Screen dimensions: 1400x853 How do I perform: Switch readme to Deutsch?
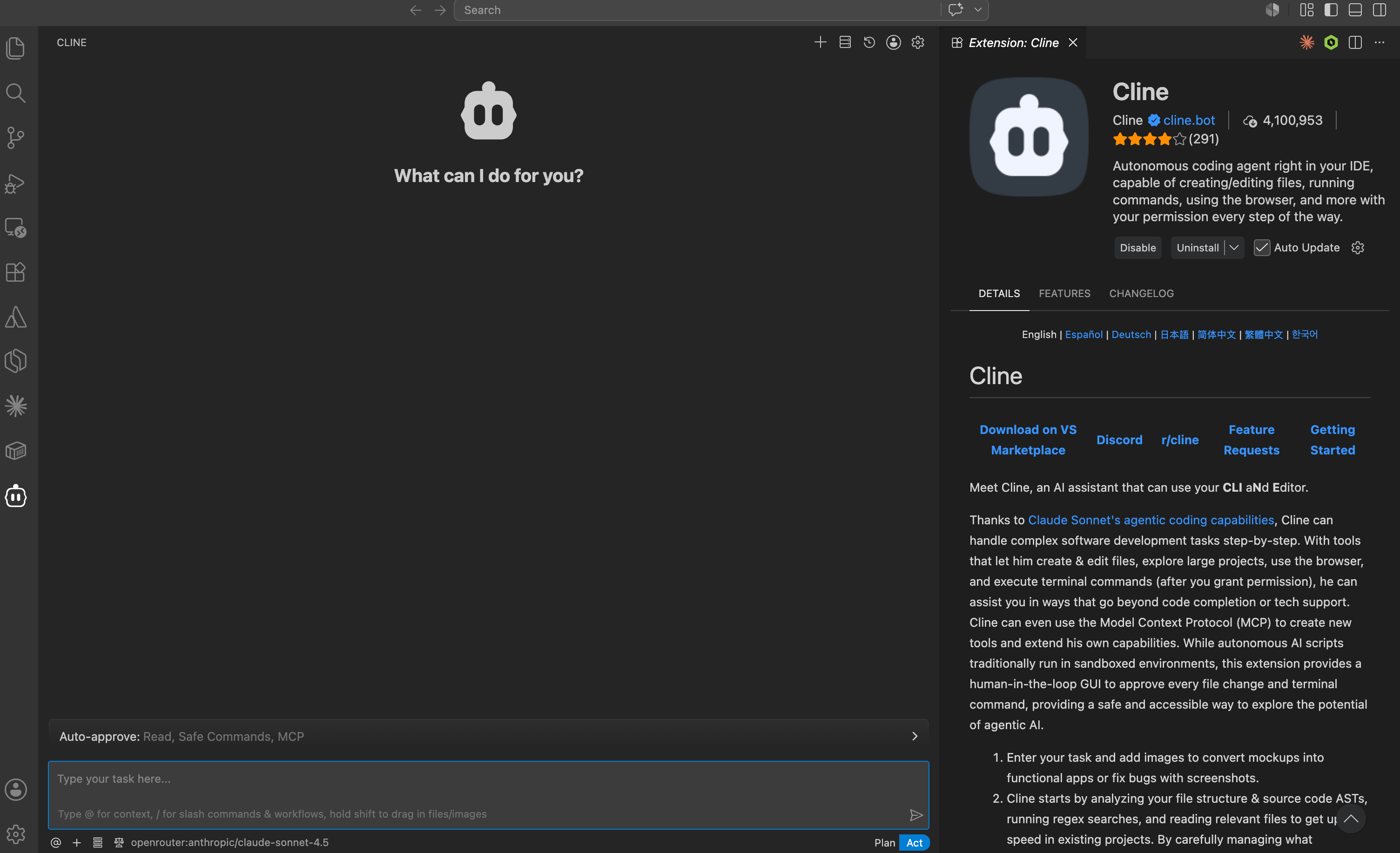(1131, 335)
